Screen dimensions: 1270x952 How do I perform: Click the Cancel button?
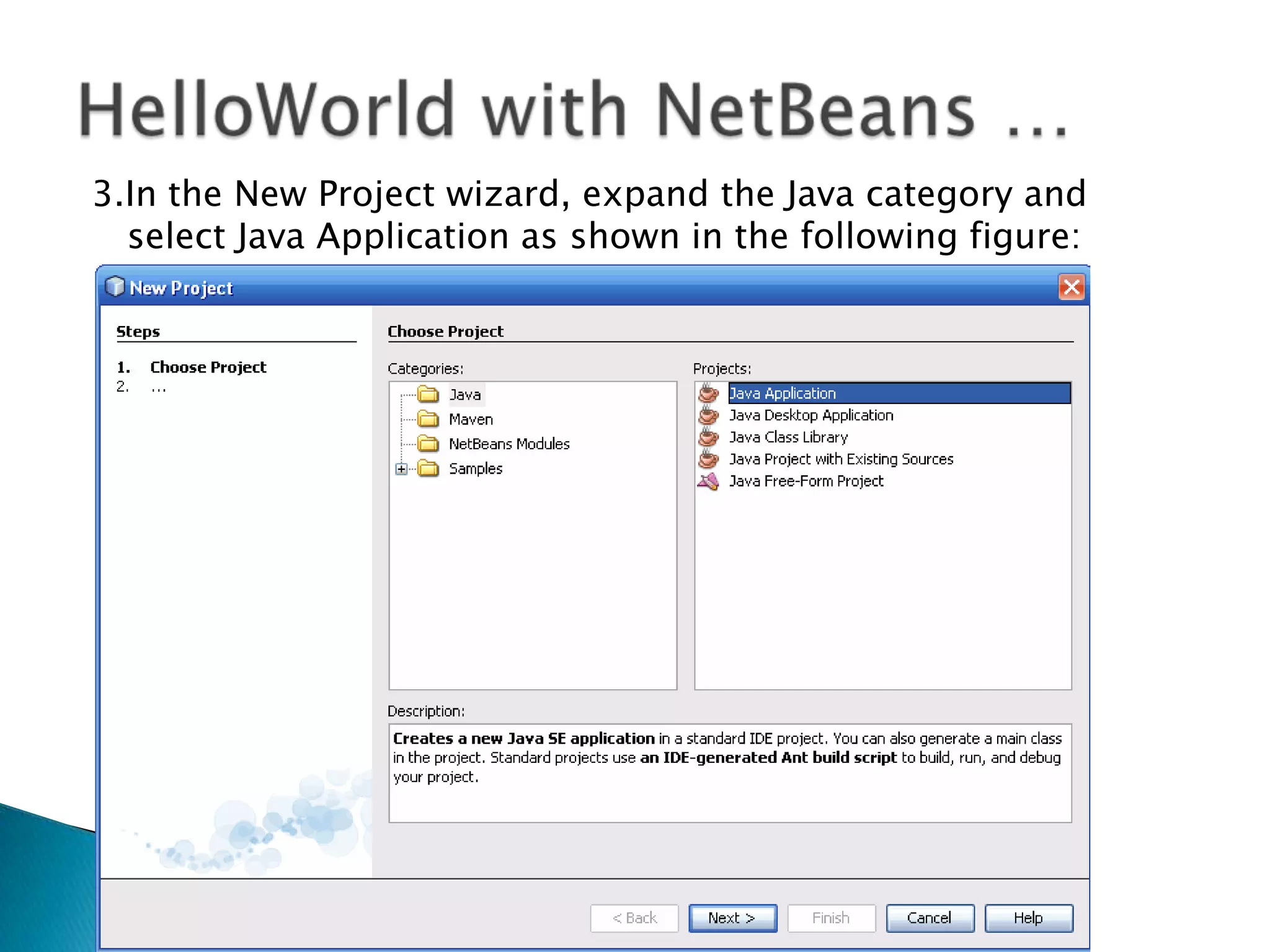[x=930, y=918]
